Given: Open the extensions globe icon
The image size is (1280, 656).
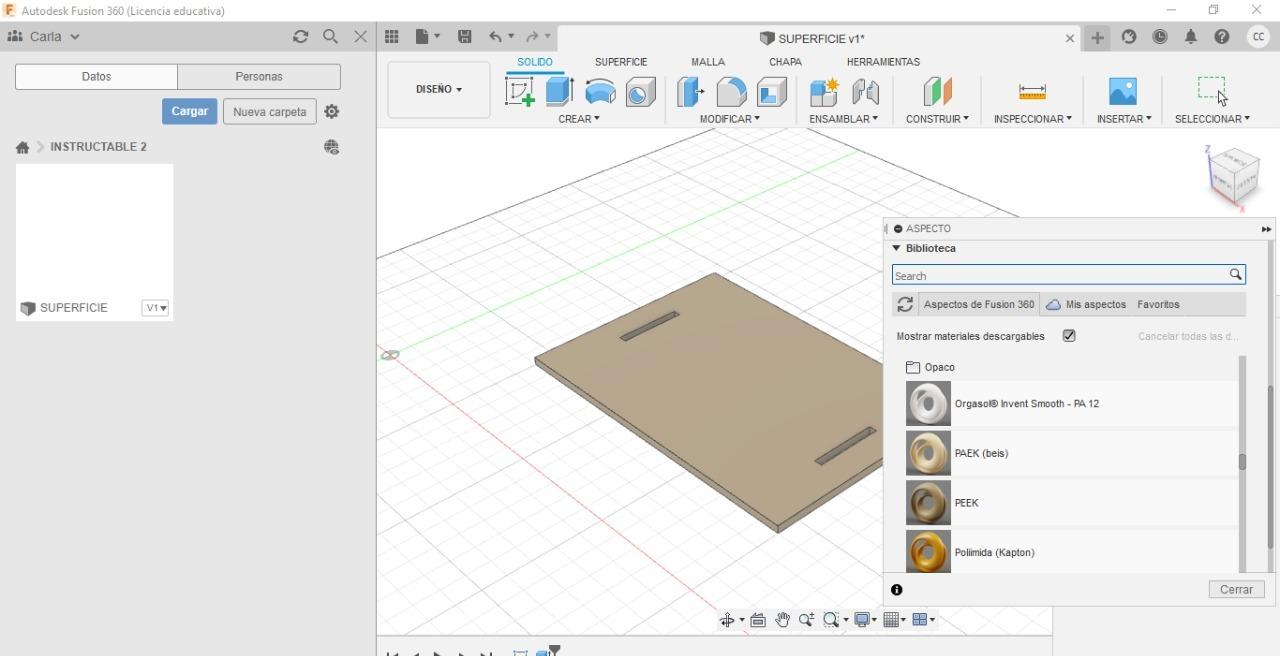Looking at the screenshot, I should 1129,37.
